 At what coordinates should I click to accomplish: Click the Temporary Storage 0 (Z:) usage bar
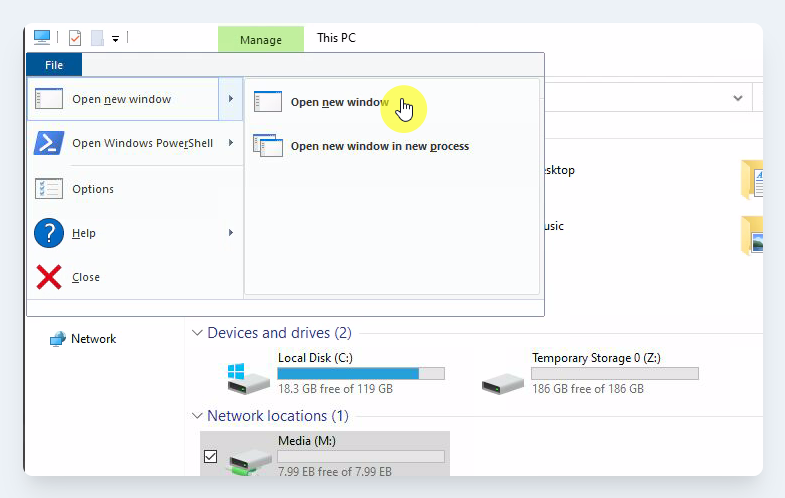tap(615, 373)
